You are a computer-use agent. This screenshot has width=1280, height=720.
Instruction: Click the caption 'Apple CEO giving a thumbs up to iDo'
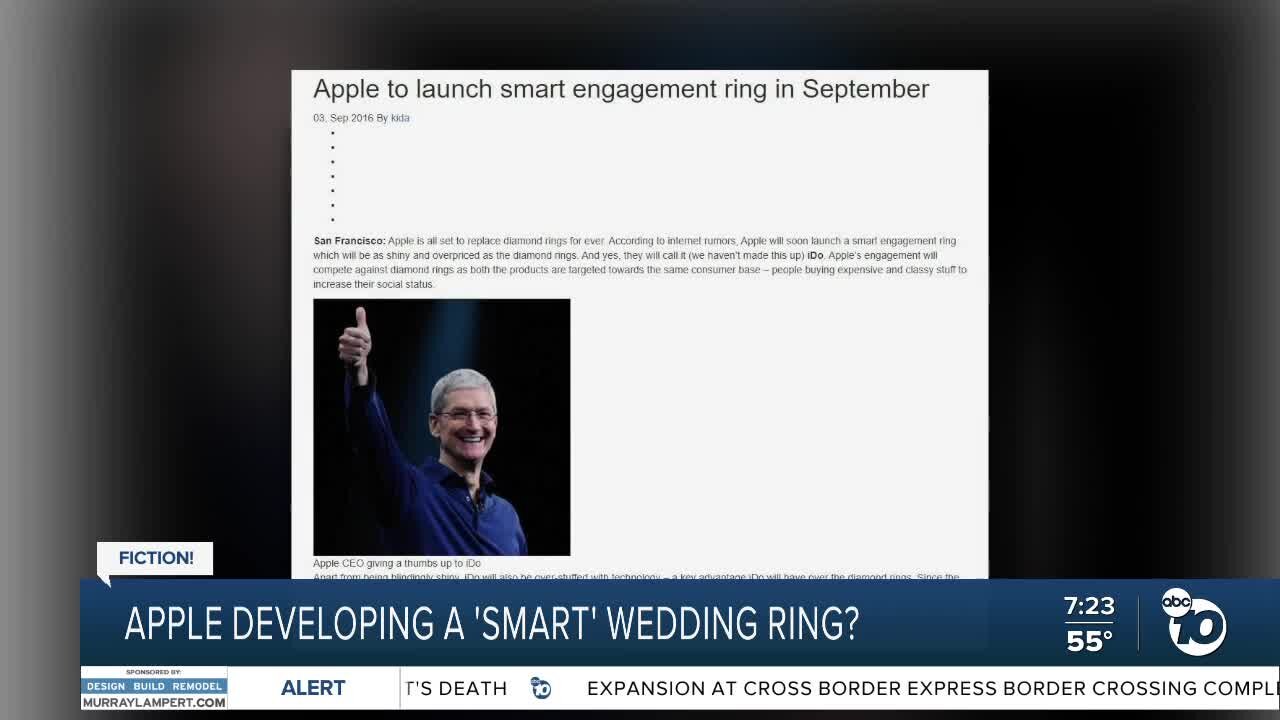397,564
